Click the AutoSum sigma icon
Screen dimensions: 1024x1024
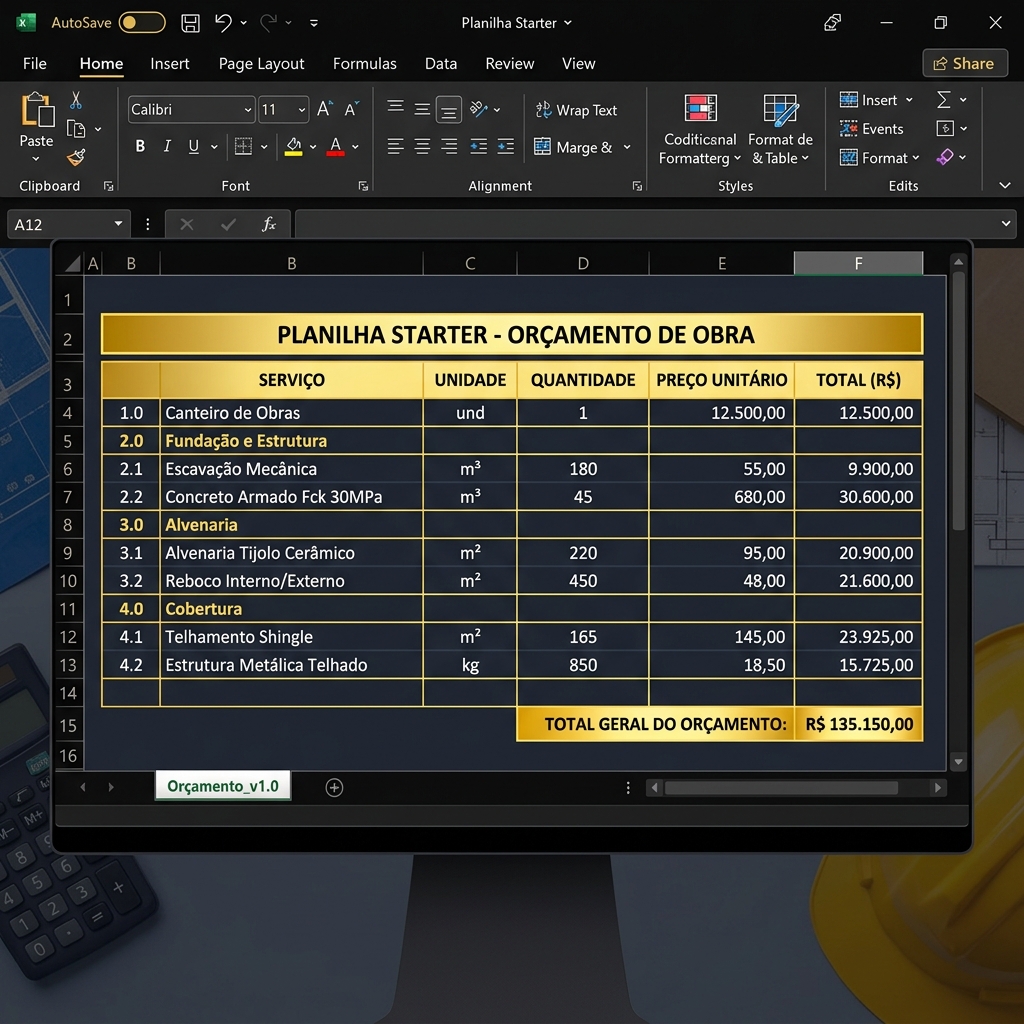click(x=944, y=100)
